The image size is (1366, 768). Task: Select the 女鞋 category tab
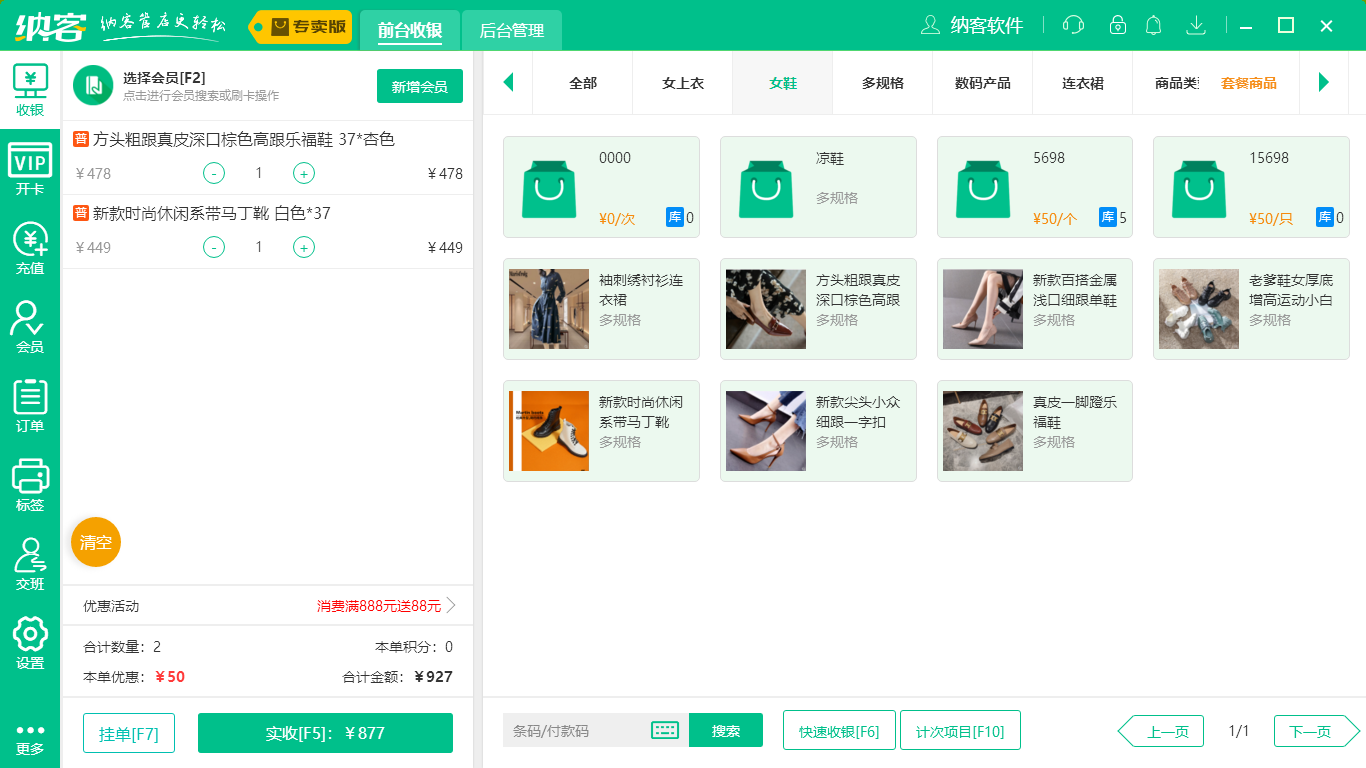[783, 83]
